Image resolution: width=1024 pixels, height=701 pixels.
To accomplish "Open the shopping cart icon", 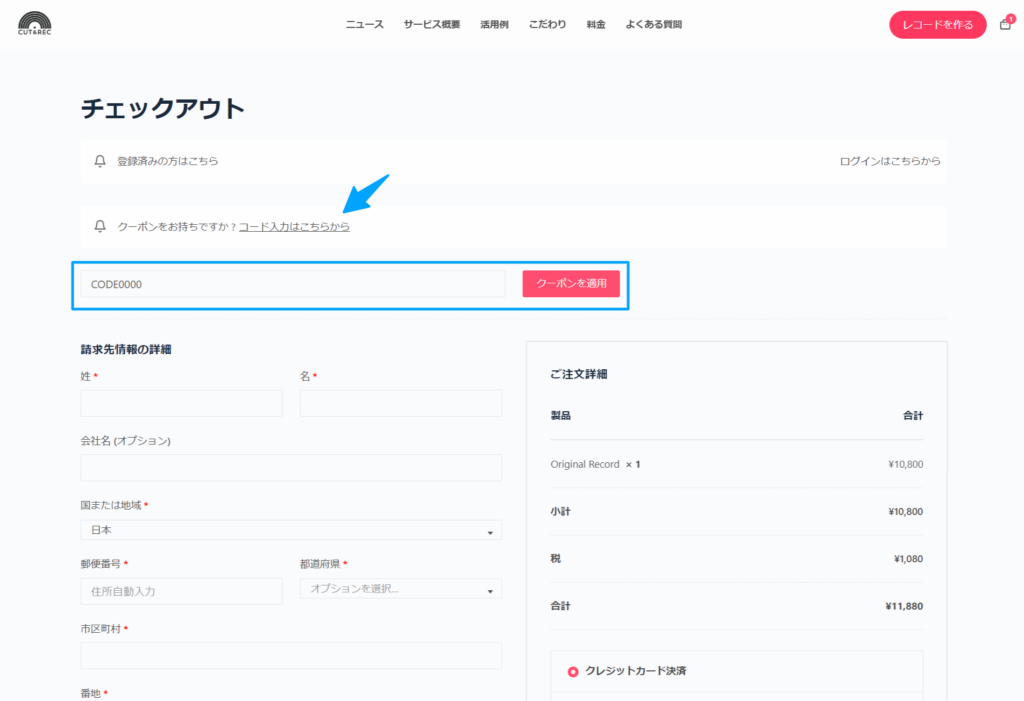I will coord(1005,25).
